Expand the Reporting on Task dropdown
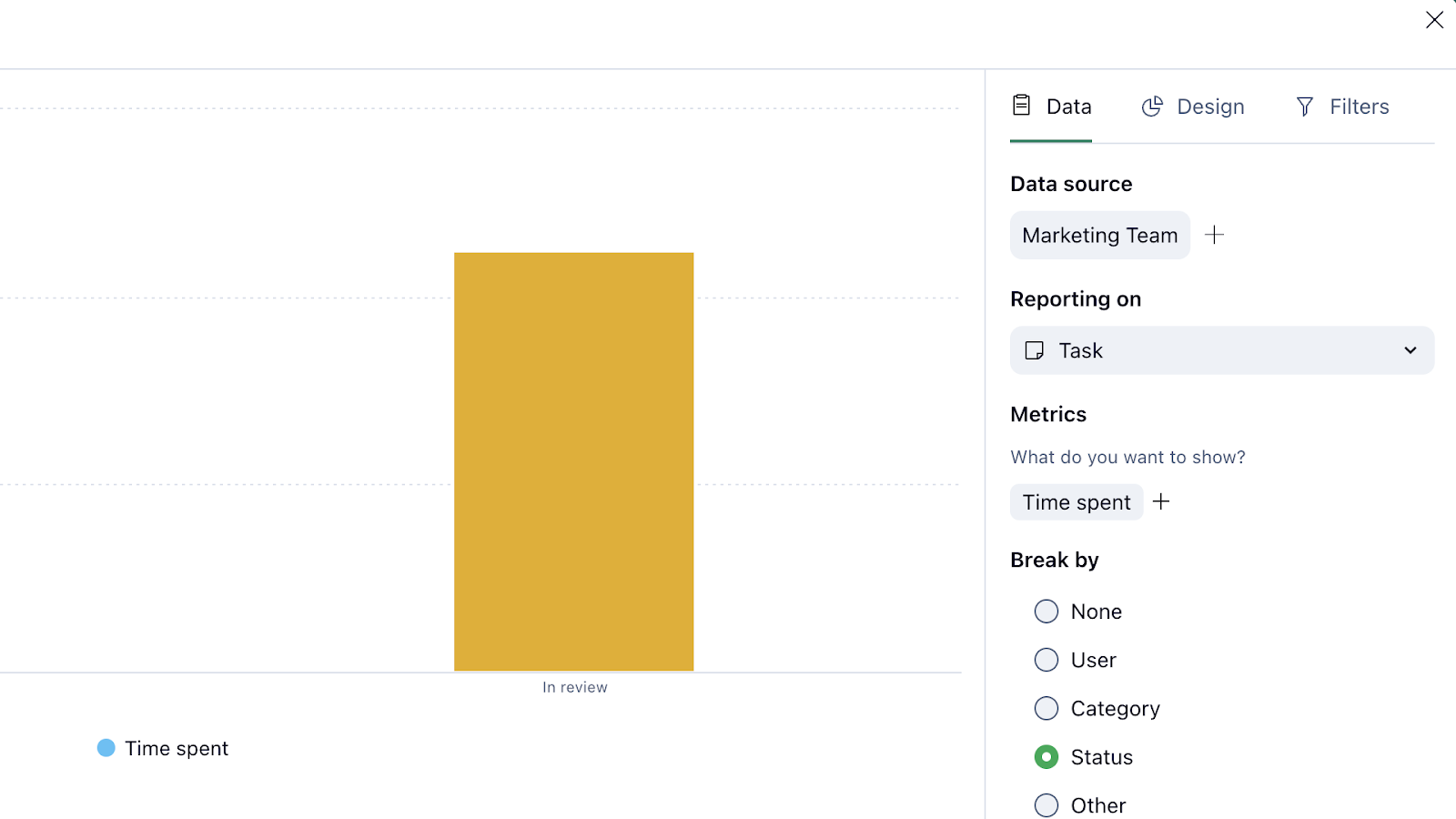 (1222, 350)
